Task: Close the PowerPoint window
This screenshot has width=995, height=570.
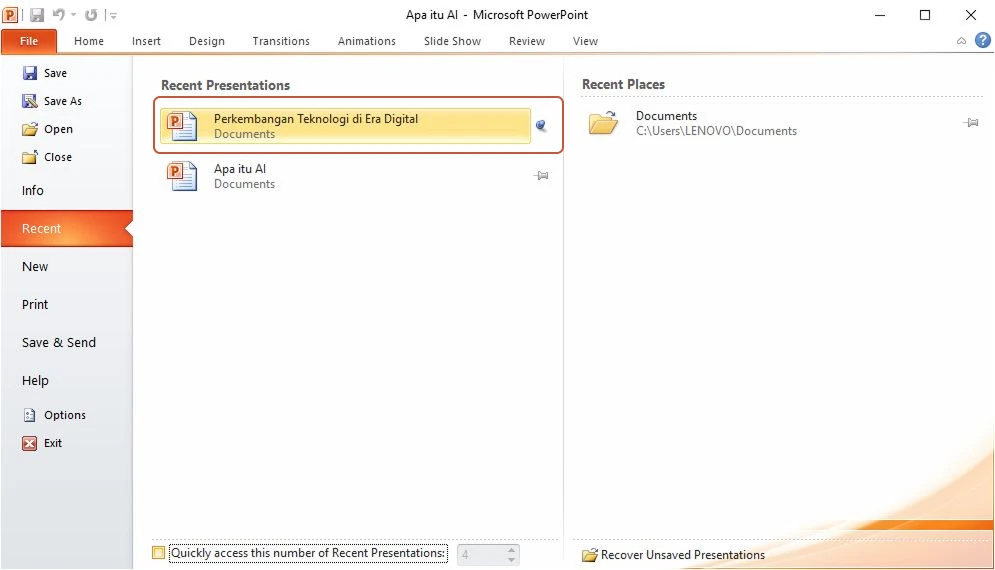Action: (971, 15)
